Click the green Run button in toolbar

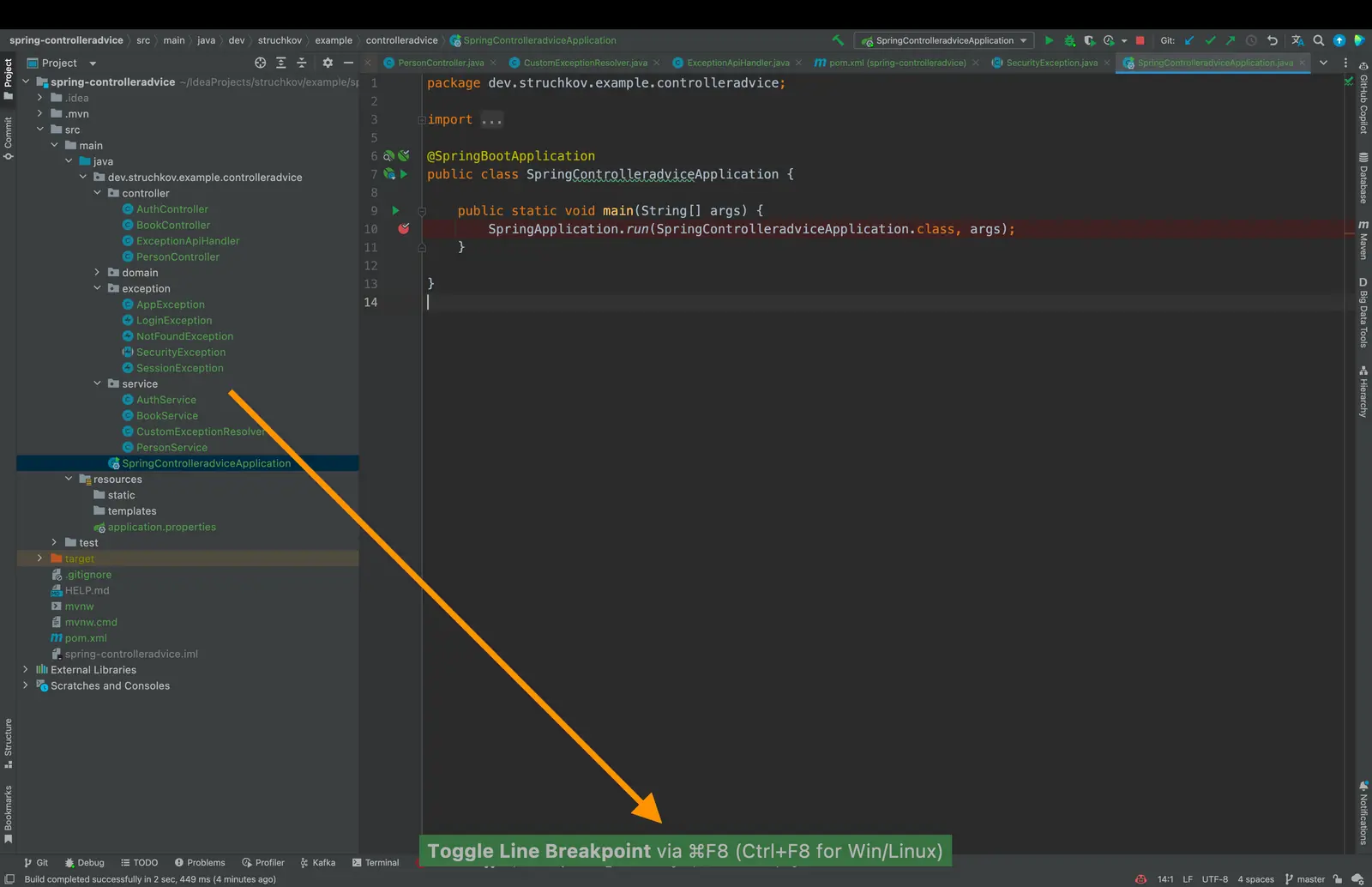point(1048,40)
